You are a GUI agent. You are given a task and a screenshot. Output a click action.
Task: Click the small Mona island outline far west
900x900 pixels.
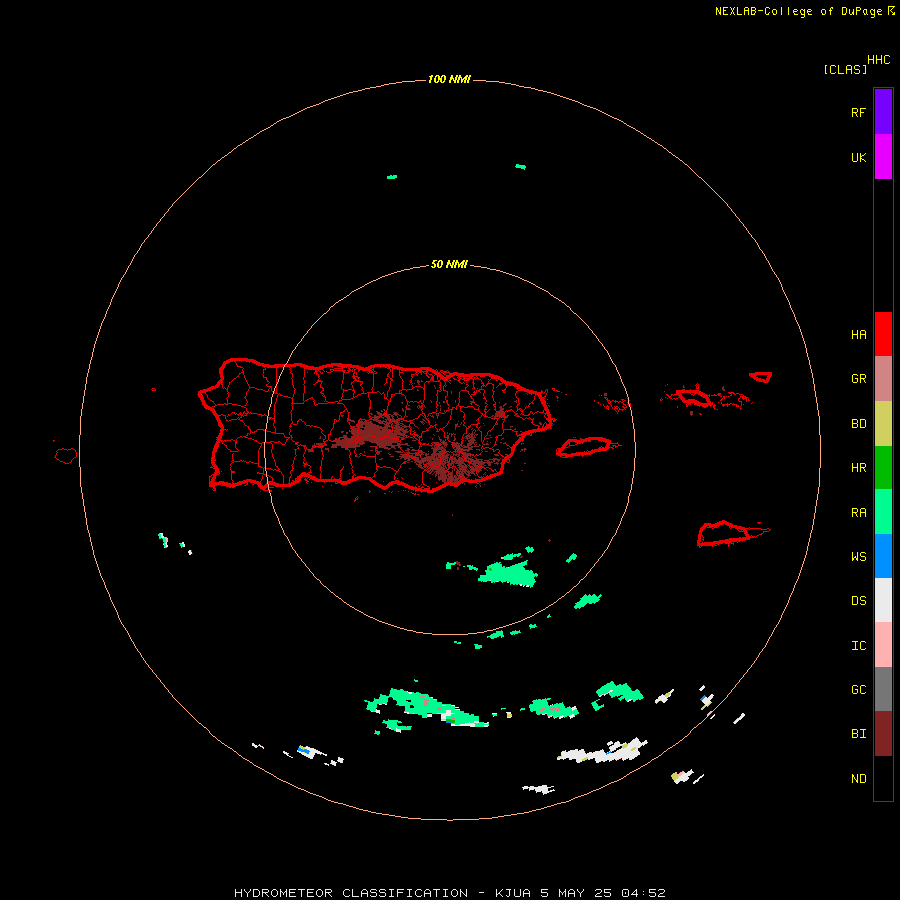(65, 456)
